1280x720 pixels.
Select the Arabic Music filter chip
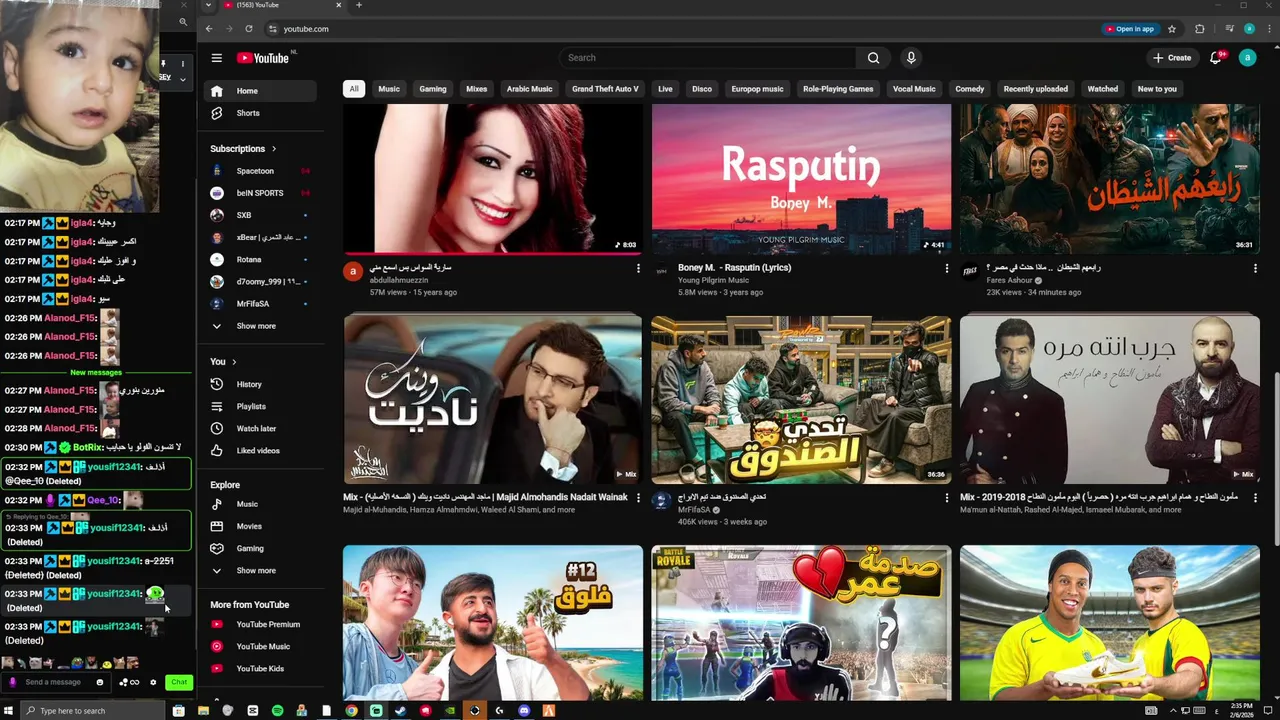[529, 89]
